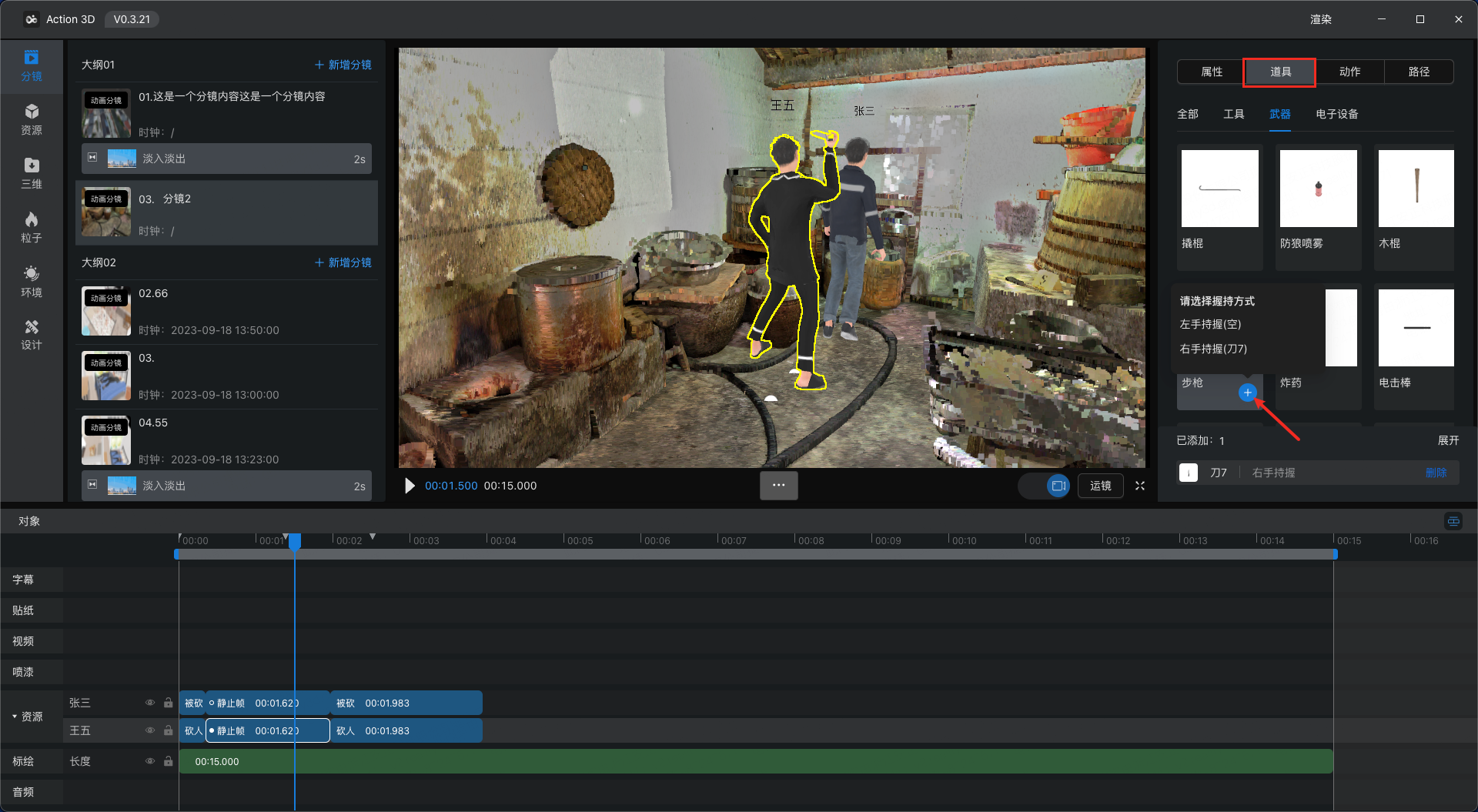Select the 木棍 prop thumbnail
1478x812 pixels.
(1416, 189)
